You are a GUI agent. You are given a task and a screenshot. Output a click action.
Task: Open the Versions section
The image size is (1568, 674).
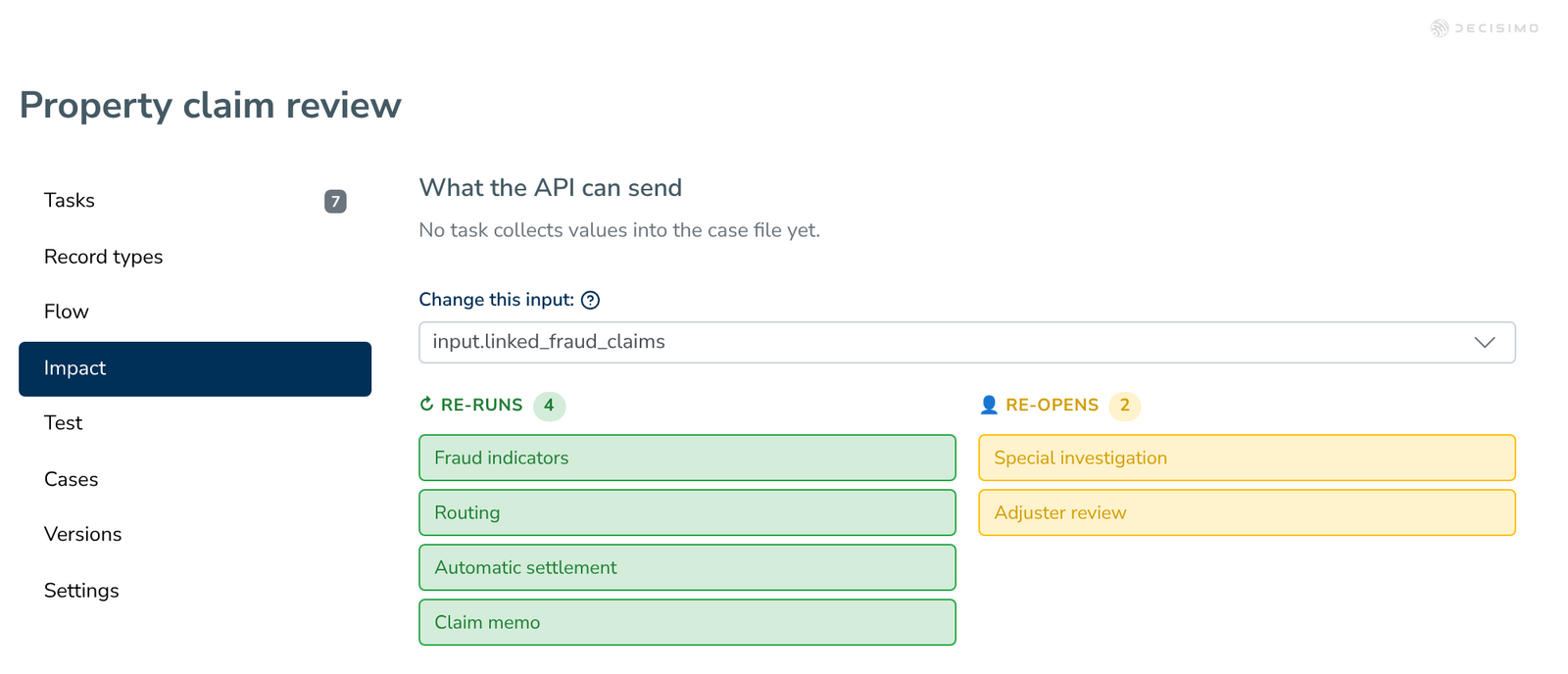click(195, 534)
